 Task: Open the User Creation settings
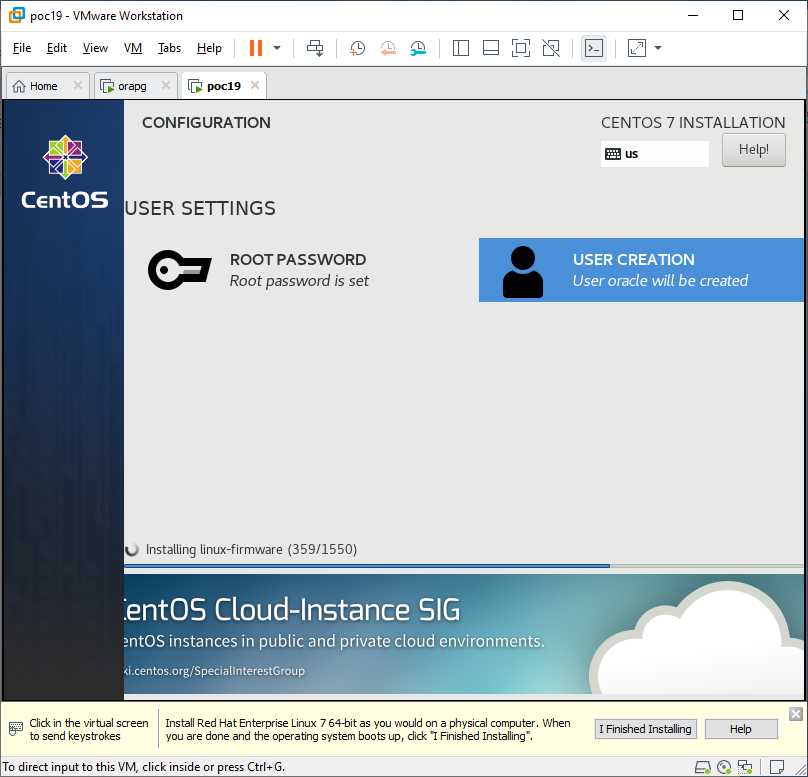[641, 270]
